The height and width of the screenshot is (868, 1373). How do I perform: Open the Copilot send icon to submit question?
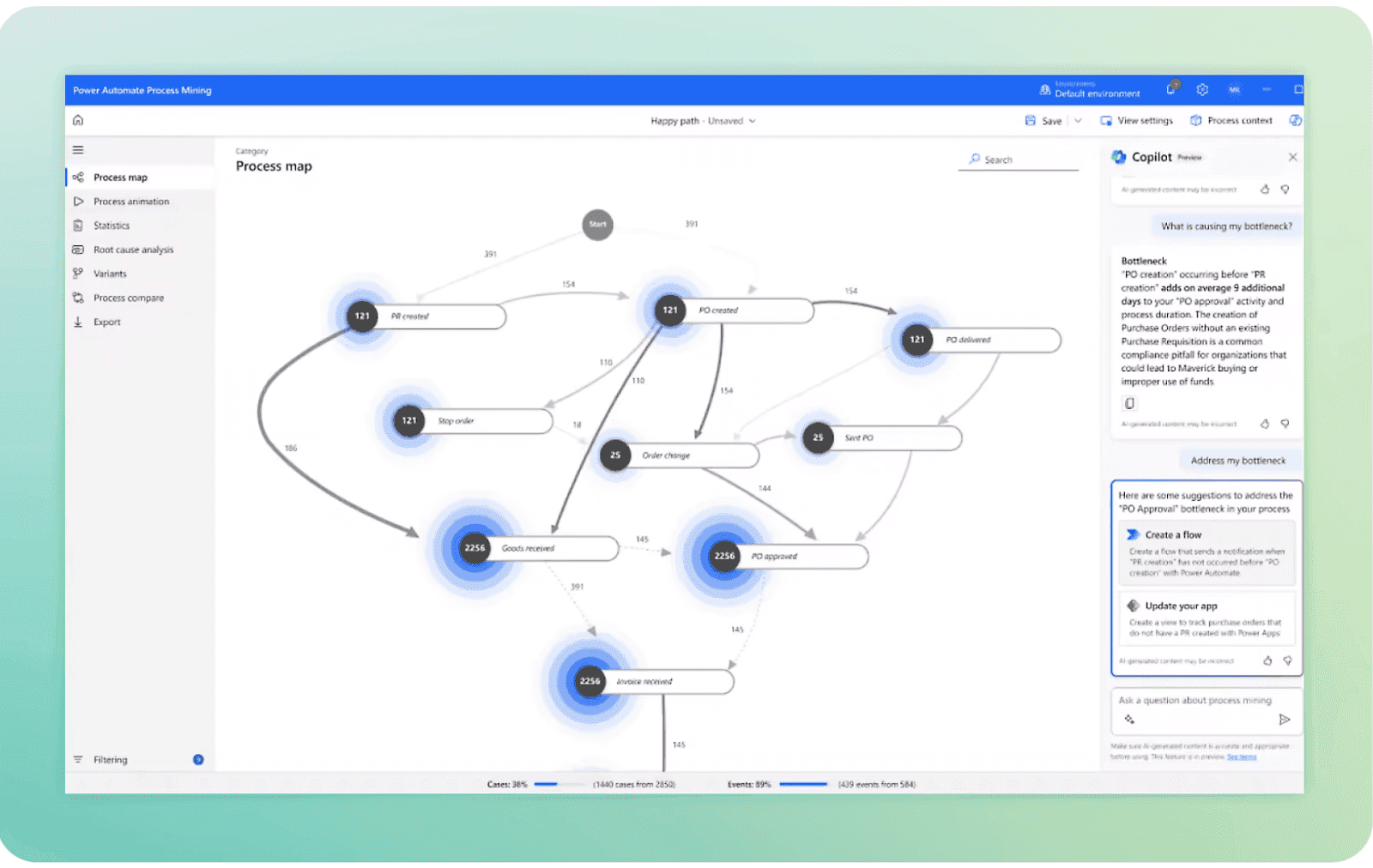[x=1285, y=720]
